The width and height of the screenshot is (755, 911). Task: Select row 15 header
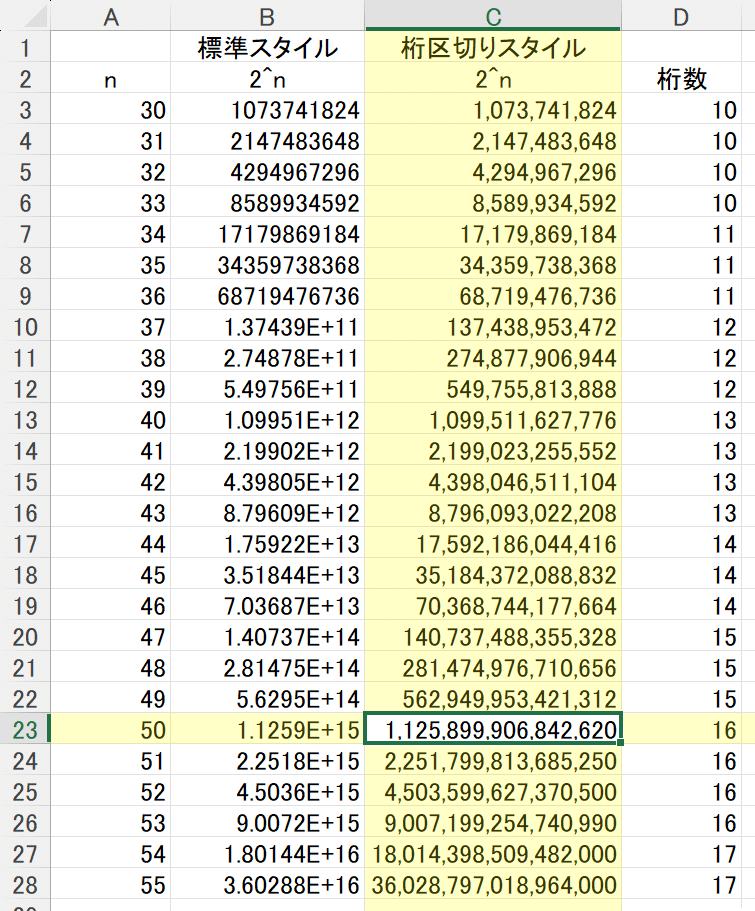[25, 482]
